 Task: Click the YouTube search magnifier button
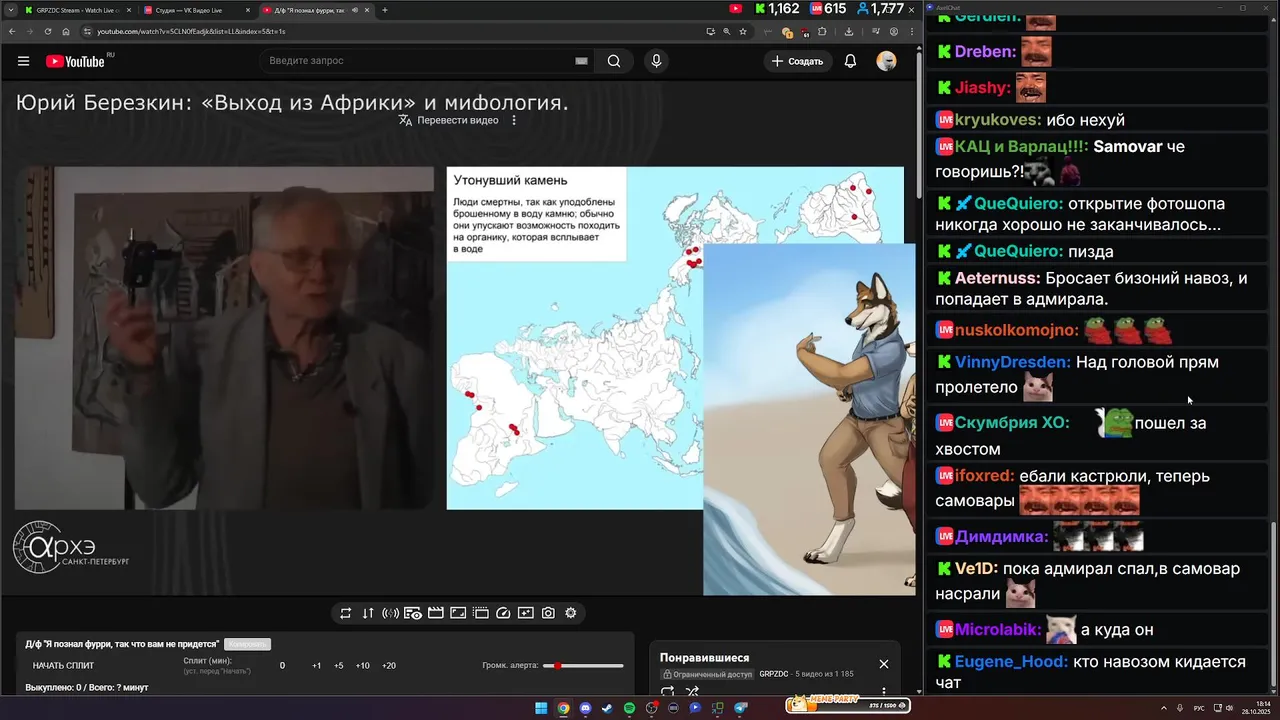(614, 61)
